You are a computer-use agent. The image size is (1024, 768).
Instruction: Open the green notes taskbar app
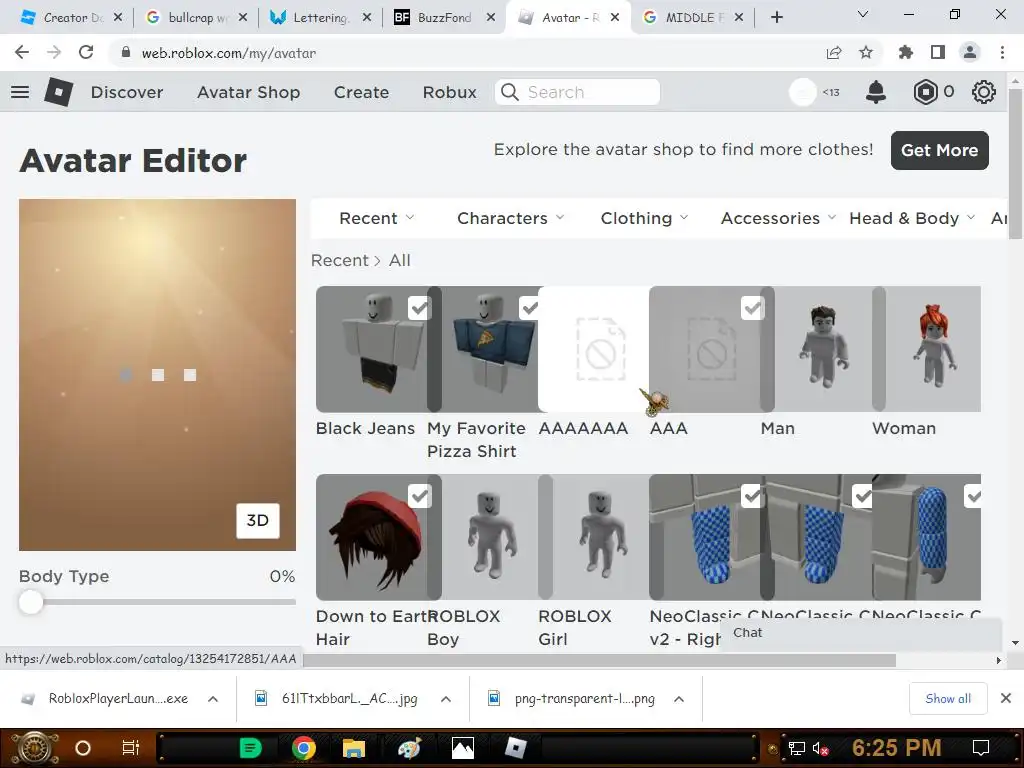click(250, 748)
